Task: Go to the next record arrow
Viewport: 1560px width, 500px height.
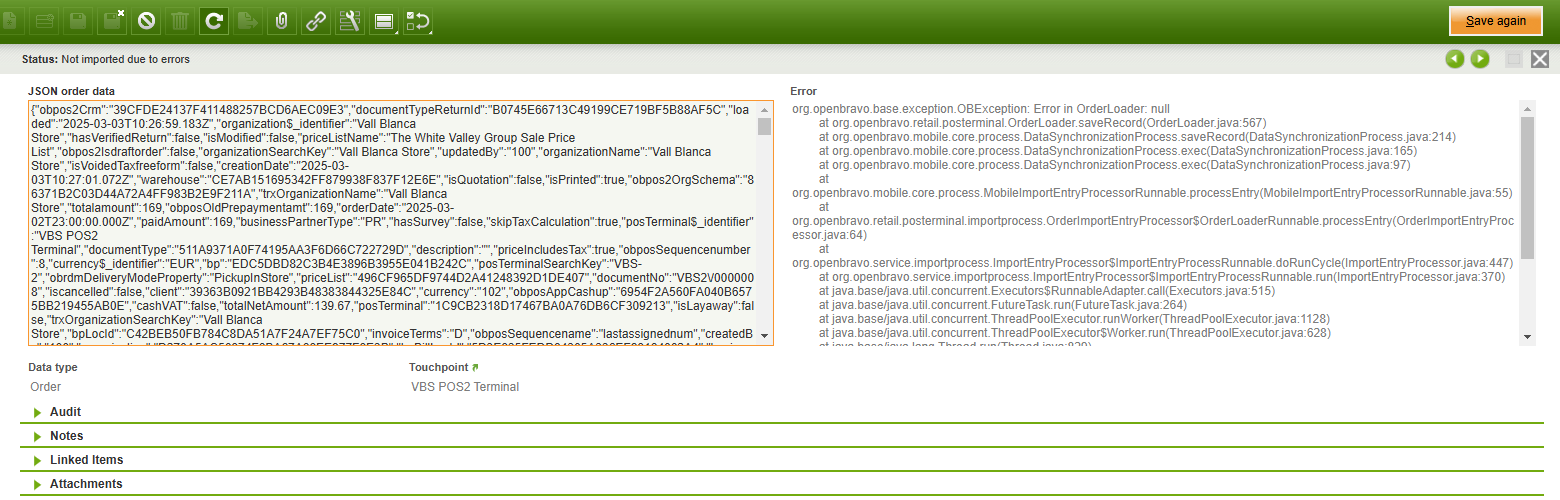Action: (x=1479, y=59)
